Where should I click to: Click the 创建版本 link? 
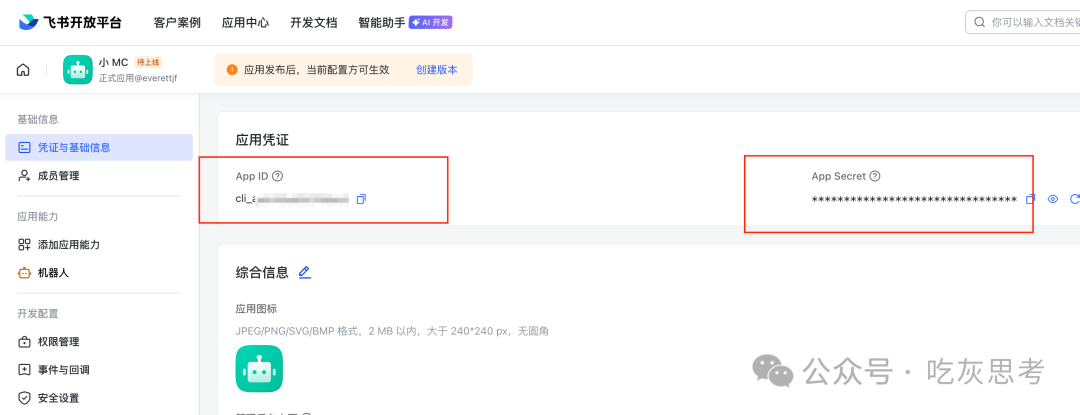[437, 70]
